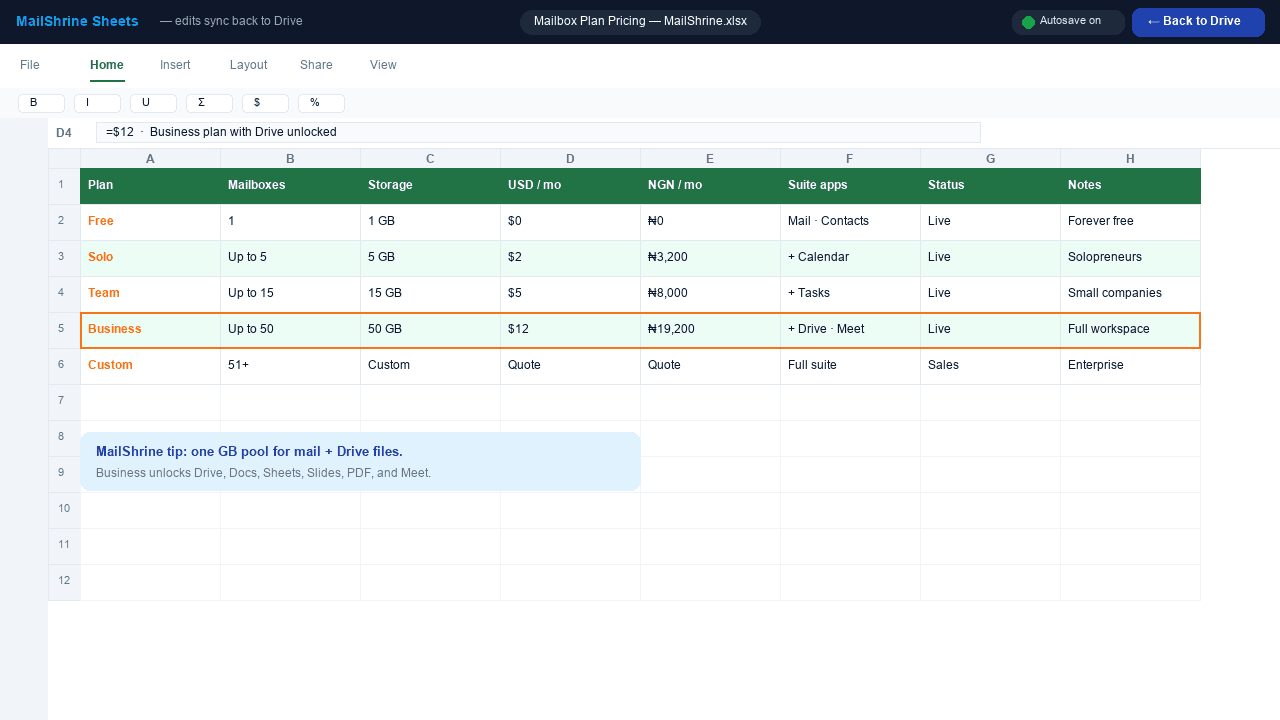Image resolution: width=1280 pixels, height=720 pixels.
Task: Select the "Enterprise" notes cell
Action: click(x=1130, y=367)
